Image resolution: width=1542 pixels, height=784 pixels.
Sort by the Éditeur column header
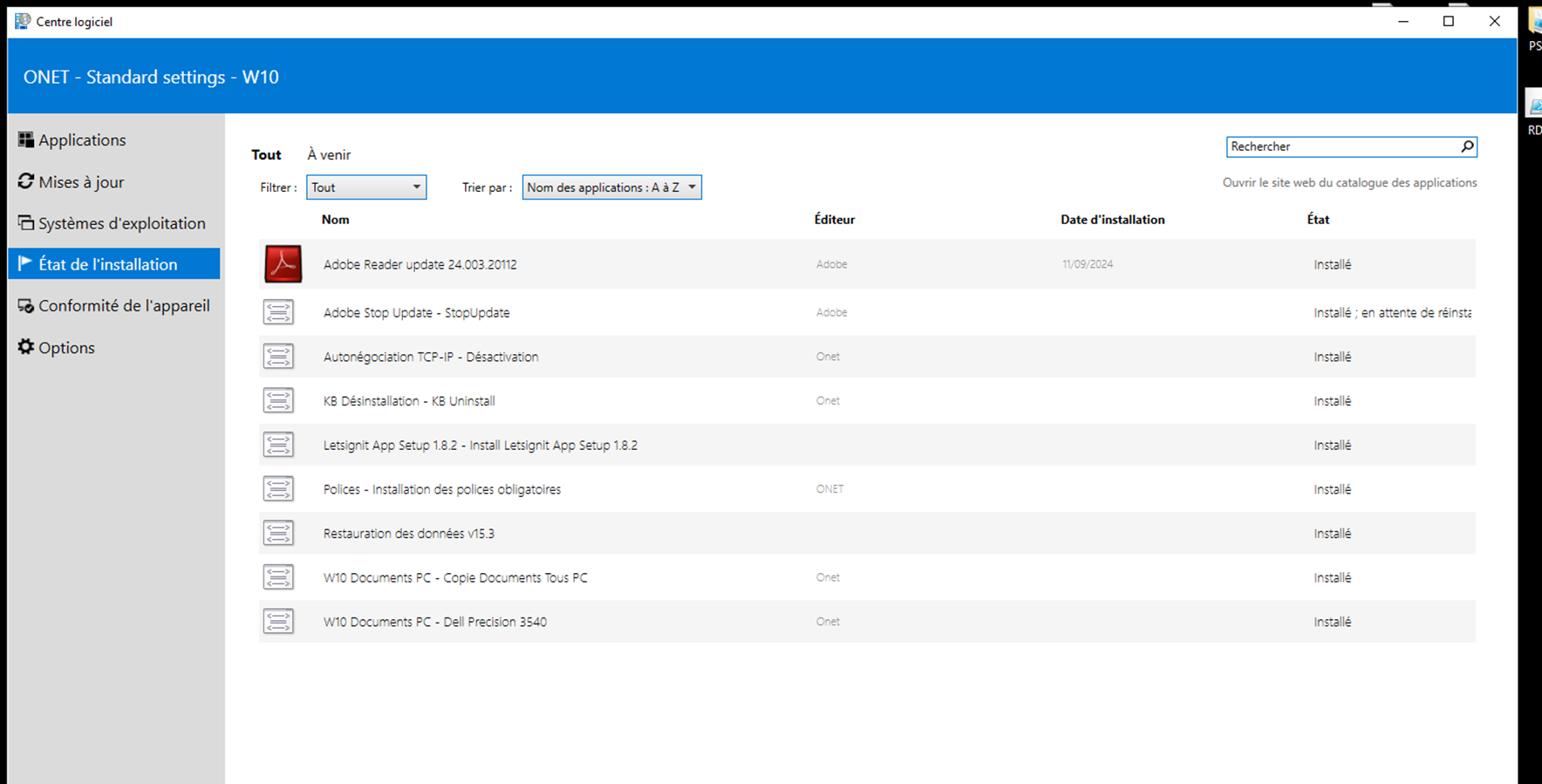[x=835, y=220]
